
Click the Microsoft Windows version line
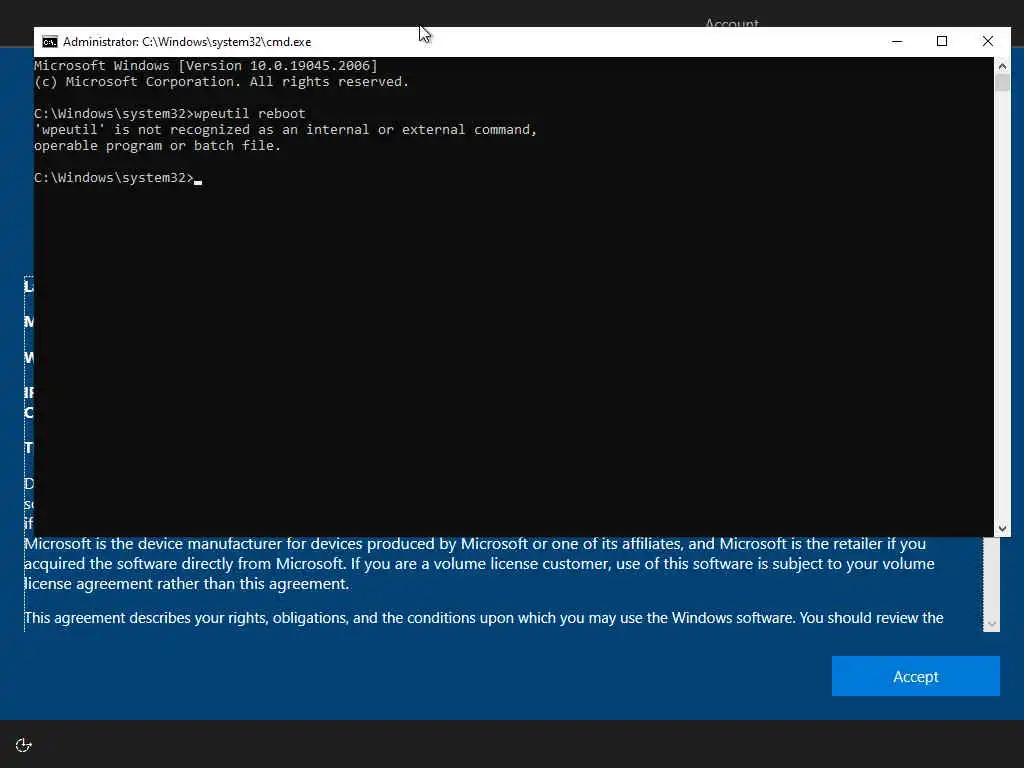click(x=206, y=65)
